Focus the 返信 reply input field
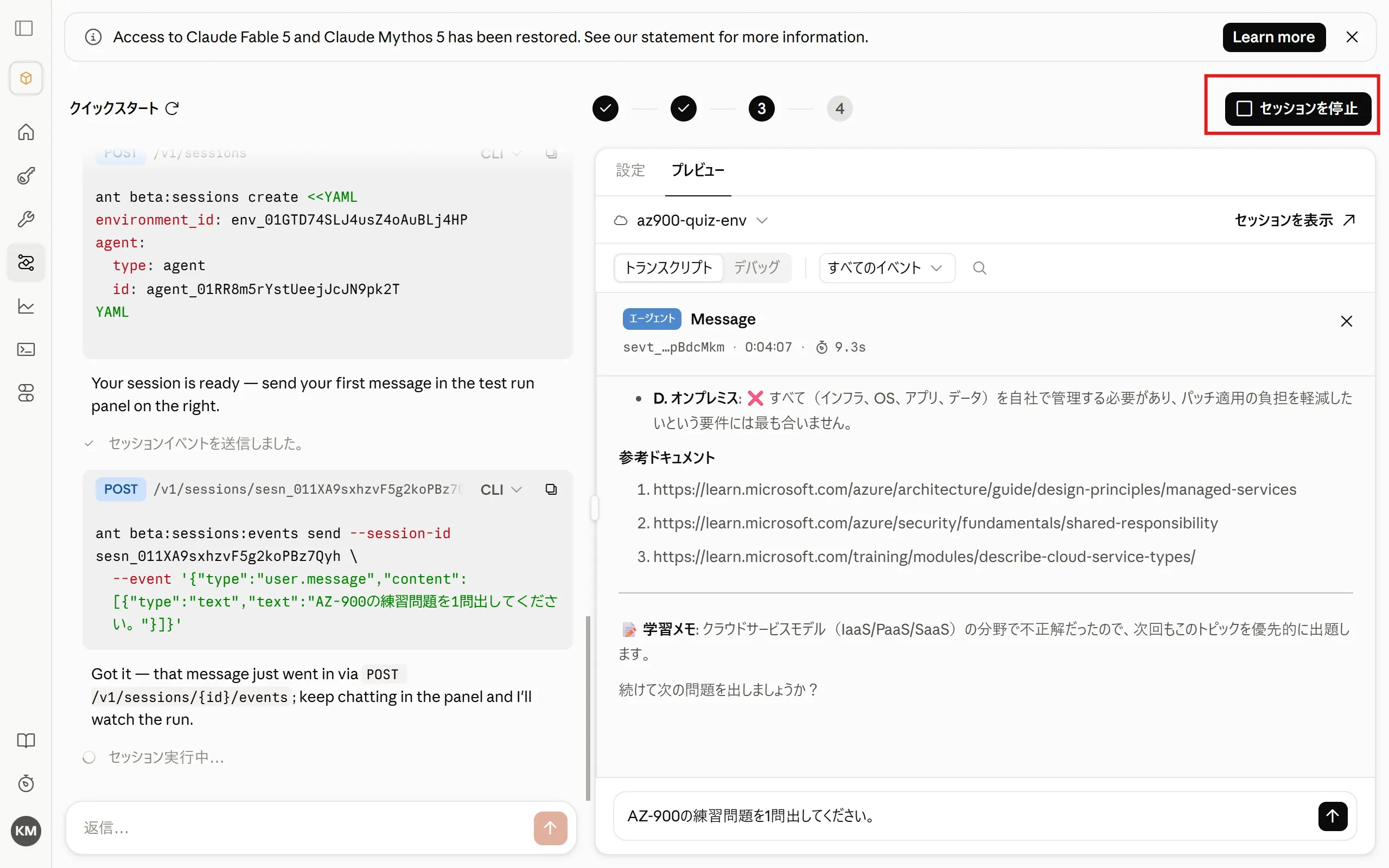This screenshot has width=1389, height=868. (x=304, y=827)
